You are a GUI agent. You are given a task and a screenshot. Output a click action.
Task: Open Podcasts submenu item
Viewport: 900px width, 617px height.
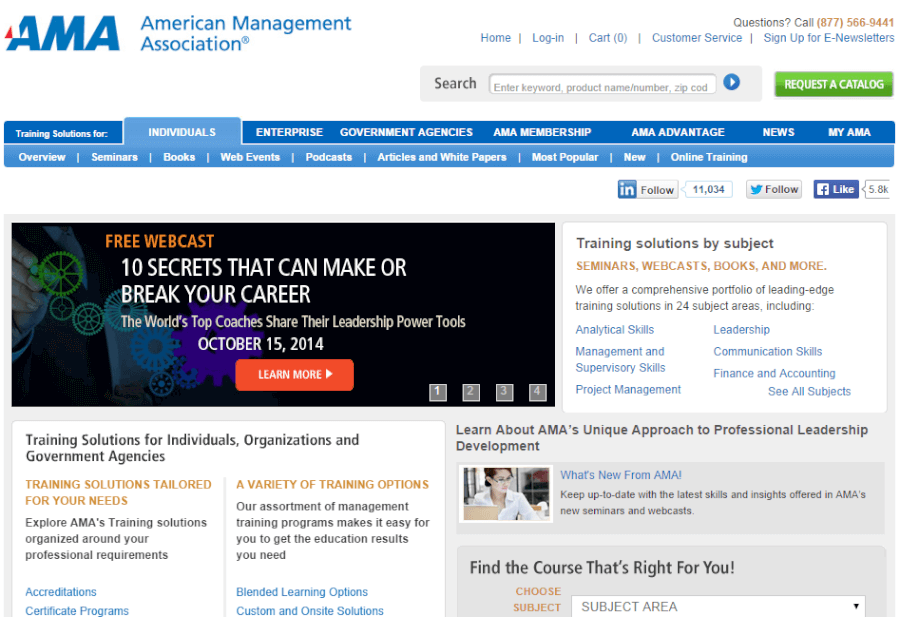pos(328,157)
